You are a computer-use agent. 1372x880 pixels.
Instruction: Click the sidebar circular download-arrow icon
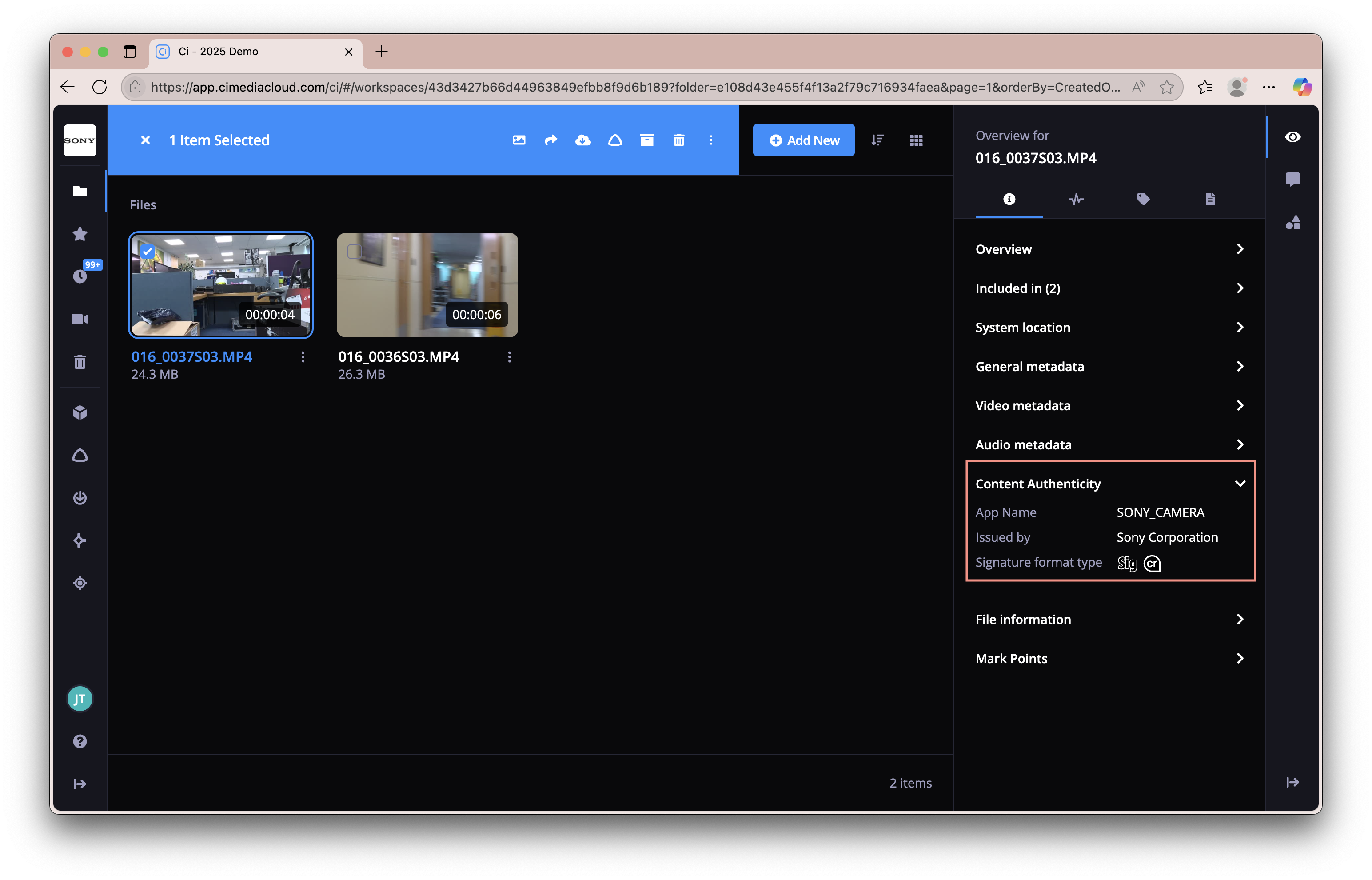pos(80,498)
